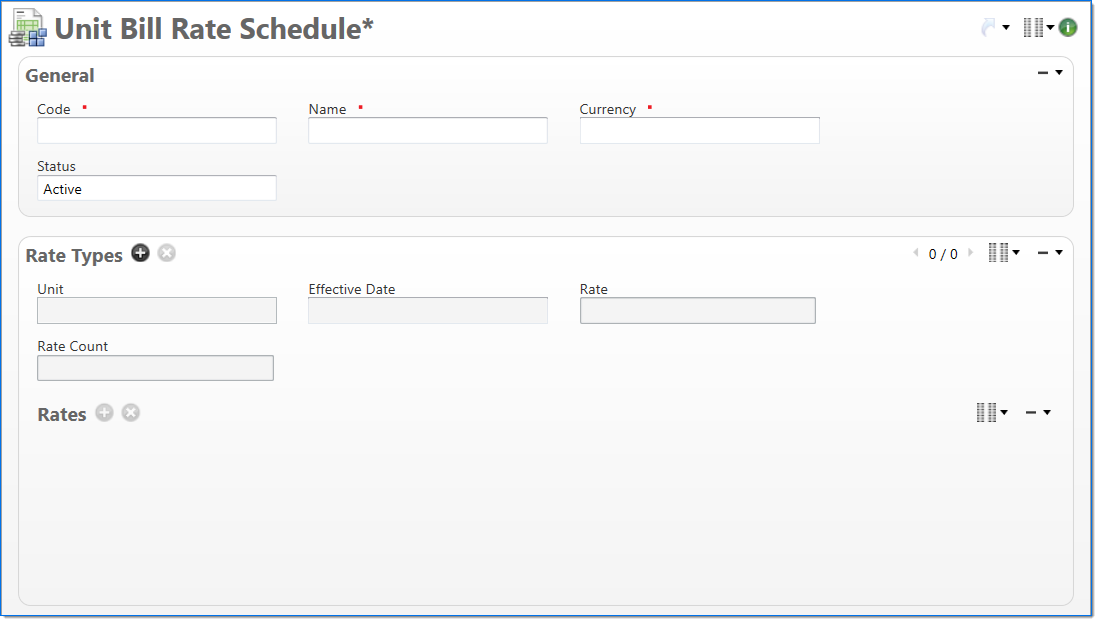The width and height of the screenshot is (1098, 622).
Task: Click the green information icon
Action: coord(1068,28)
